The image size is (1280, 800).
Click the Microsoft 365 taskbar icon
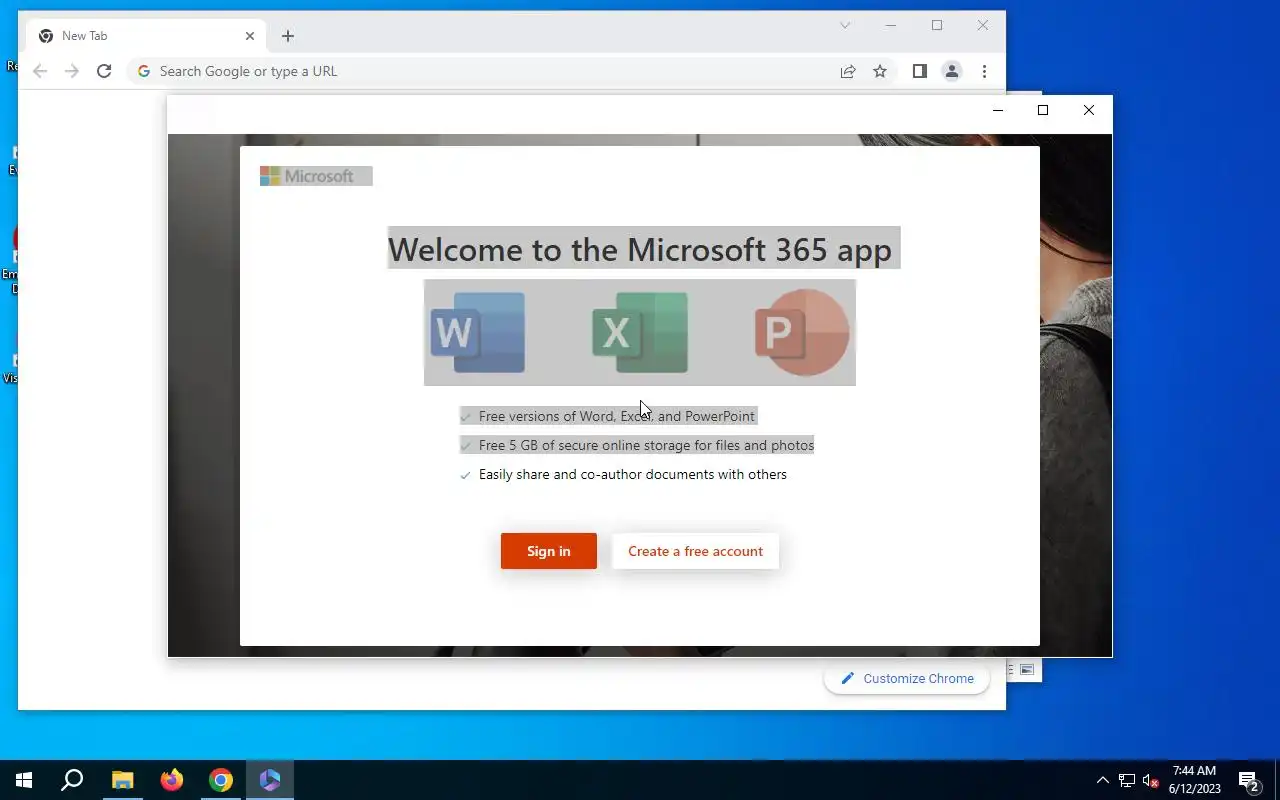(x=270, y=780)
